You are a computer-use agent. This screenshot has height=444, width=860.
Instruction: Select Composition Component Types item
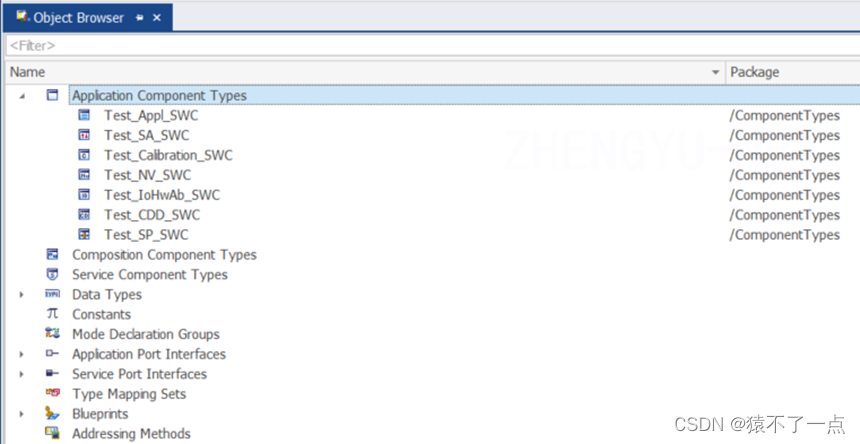164,255
